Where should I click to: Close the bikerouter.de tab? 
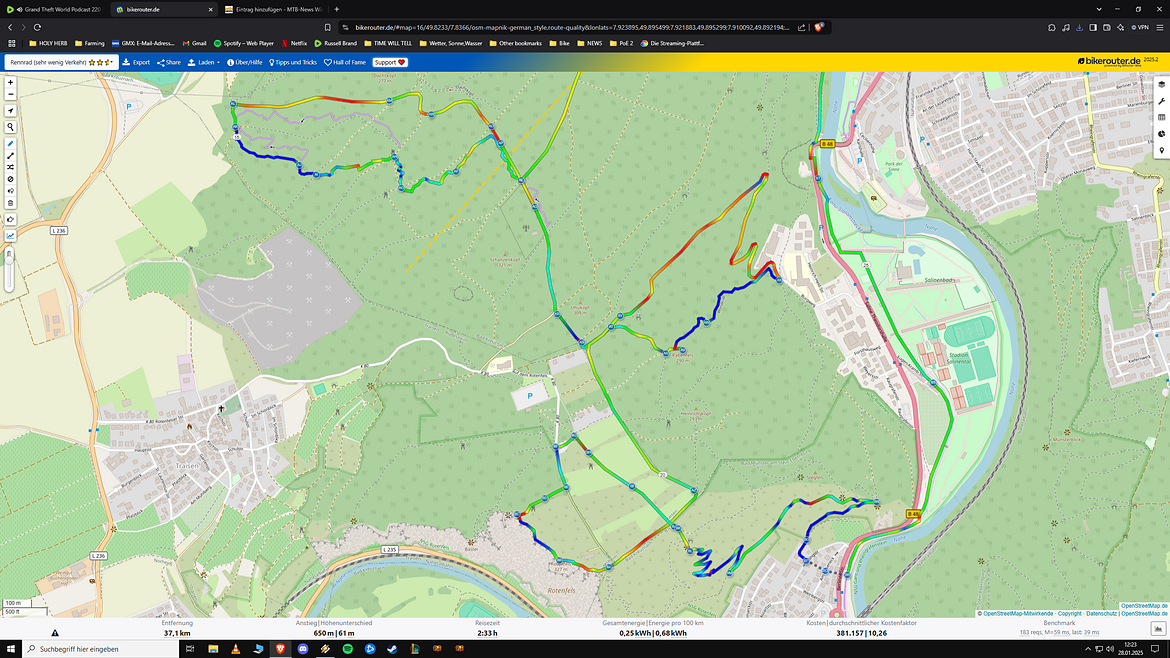(x=210, y=10)
